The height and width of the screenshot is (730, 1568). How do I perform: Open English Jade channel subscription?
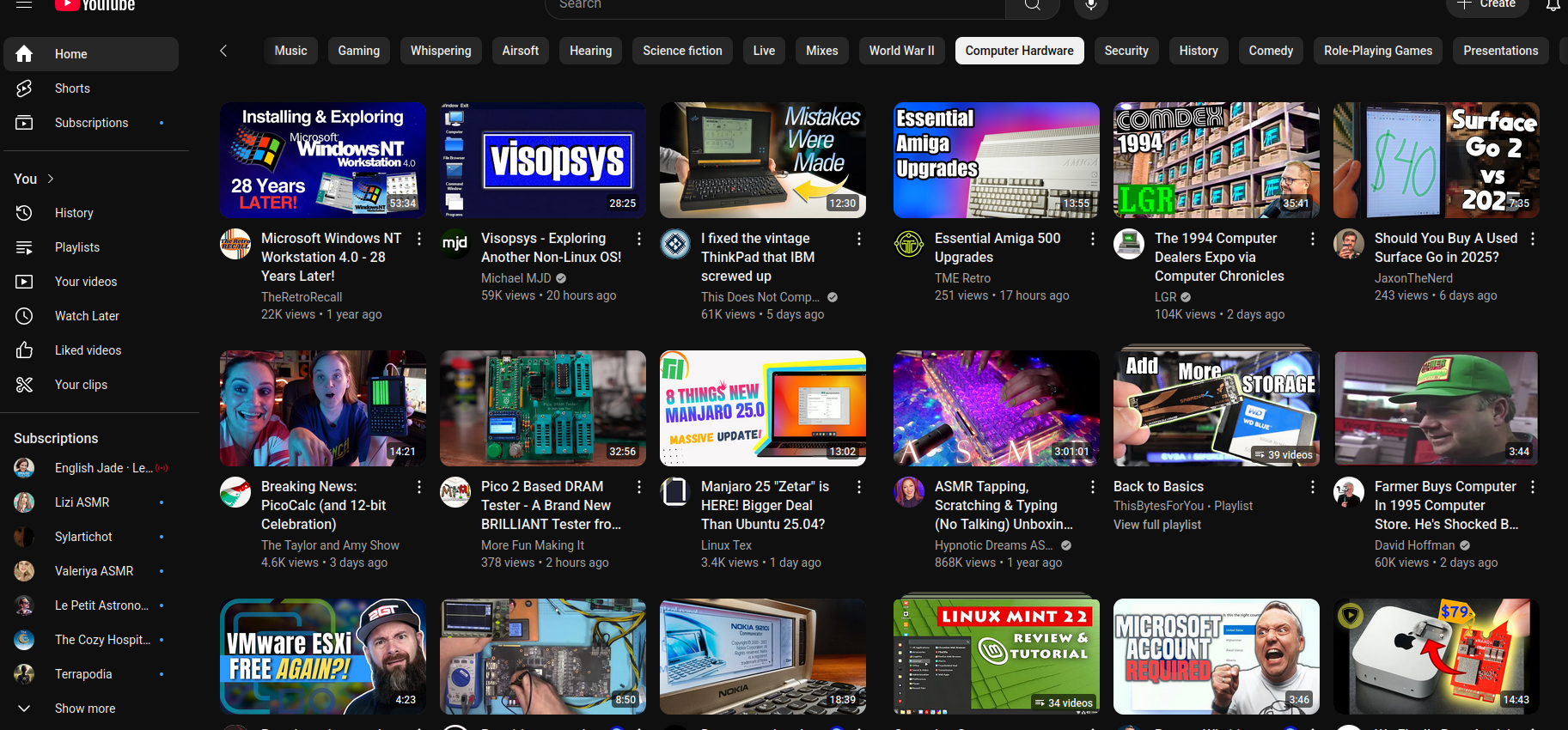(x=91, y=468)
